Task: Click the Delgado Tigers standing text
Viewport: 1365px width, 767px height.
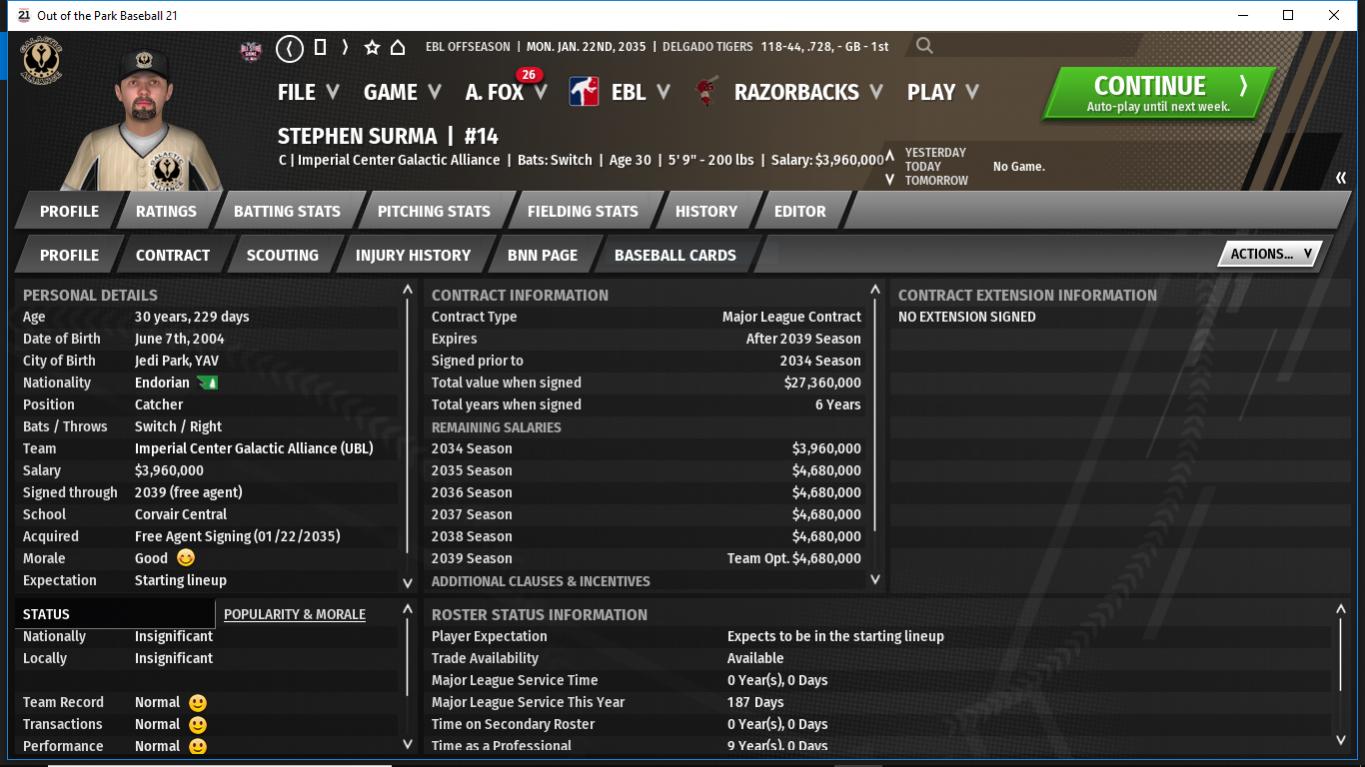Action: pos(774,47)
